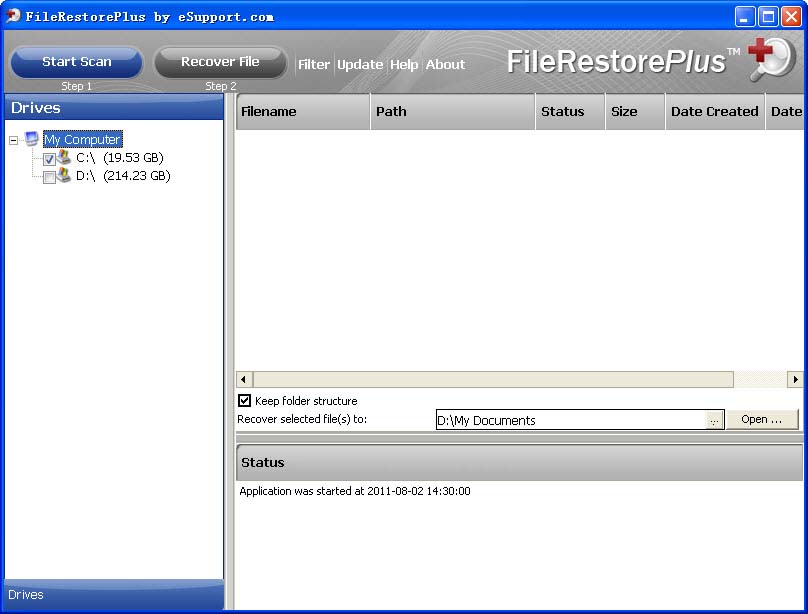The image size is (808, 614).
Task: Open the Filter menu
Action: [x=314, y=64]
